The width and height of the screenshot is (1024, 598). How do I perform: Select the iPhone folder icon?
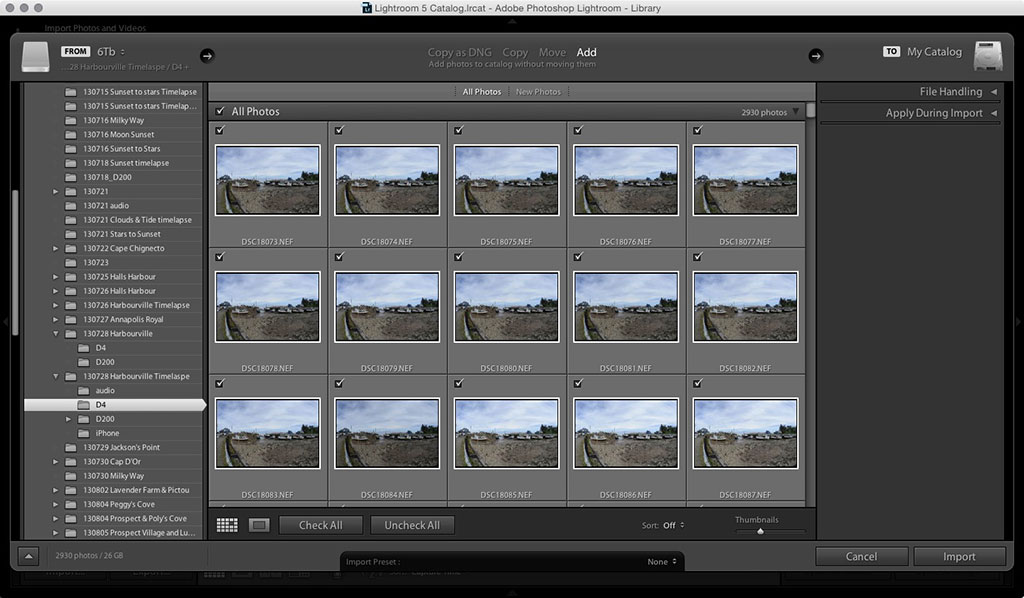point(84,433)
